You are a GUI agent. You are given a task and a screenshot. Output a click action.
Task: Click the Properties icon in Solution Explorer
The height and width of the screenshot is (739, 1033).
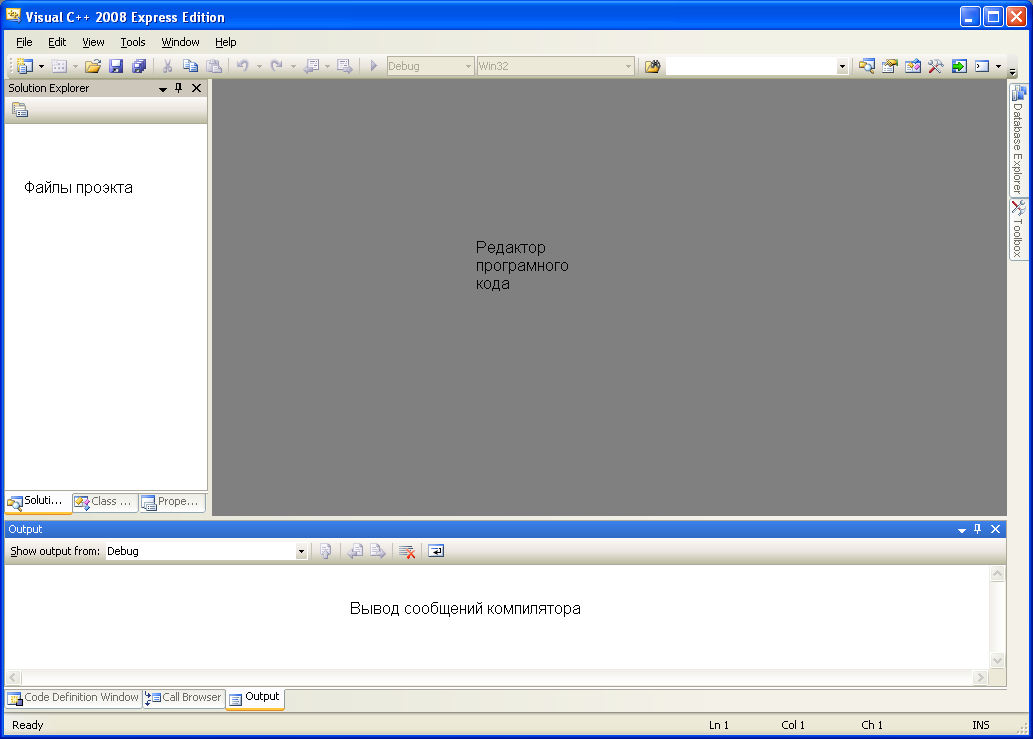[20, 110]
